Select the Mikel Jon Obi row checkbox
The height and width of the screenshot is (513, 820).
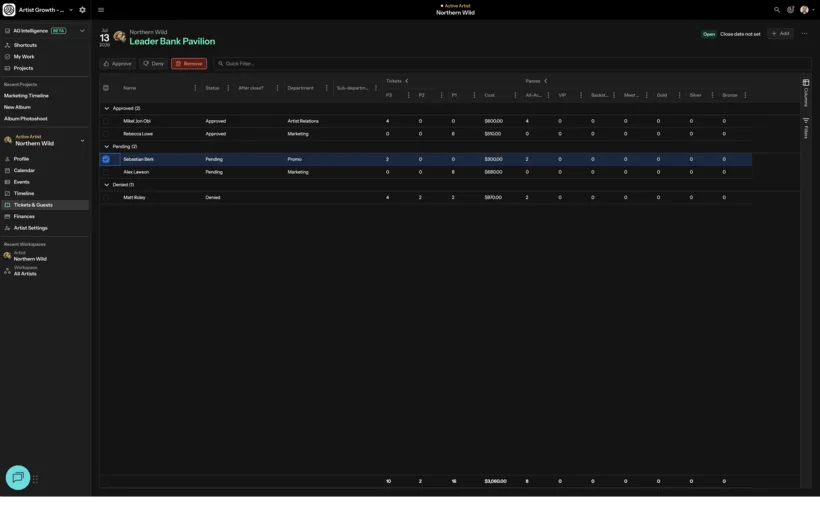106,121
